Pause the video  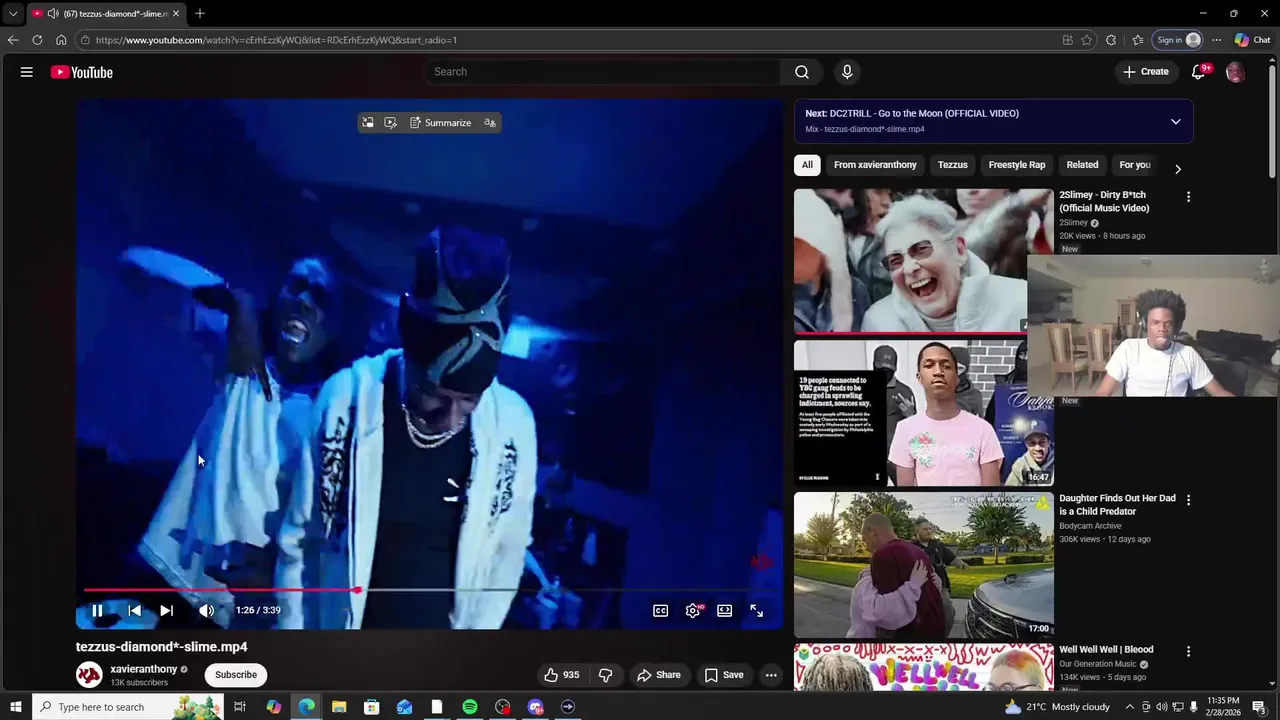97,610
